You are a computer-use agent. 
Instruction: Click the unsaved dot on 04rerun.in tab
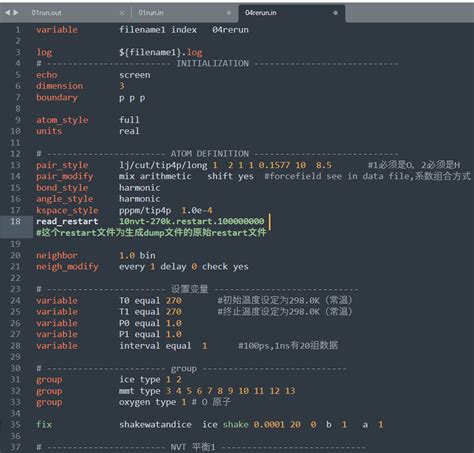pyautogui.click(x=335, y=13)
